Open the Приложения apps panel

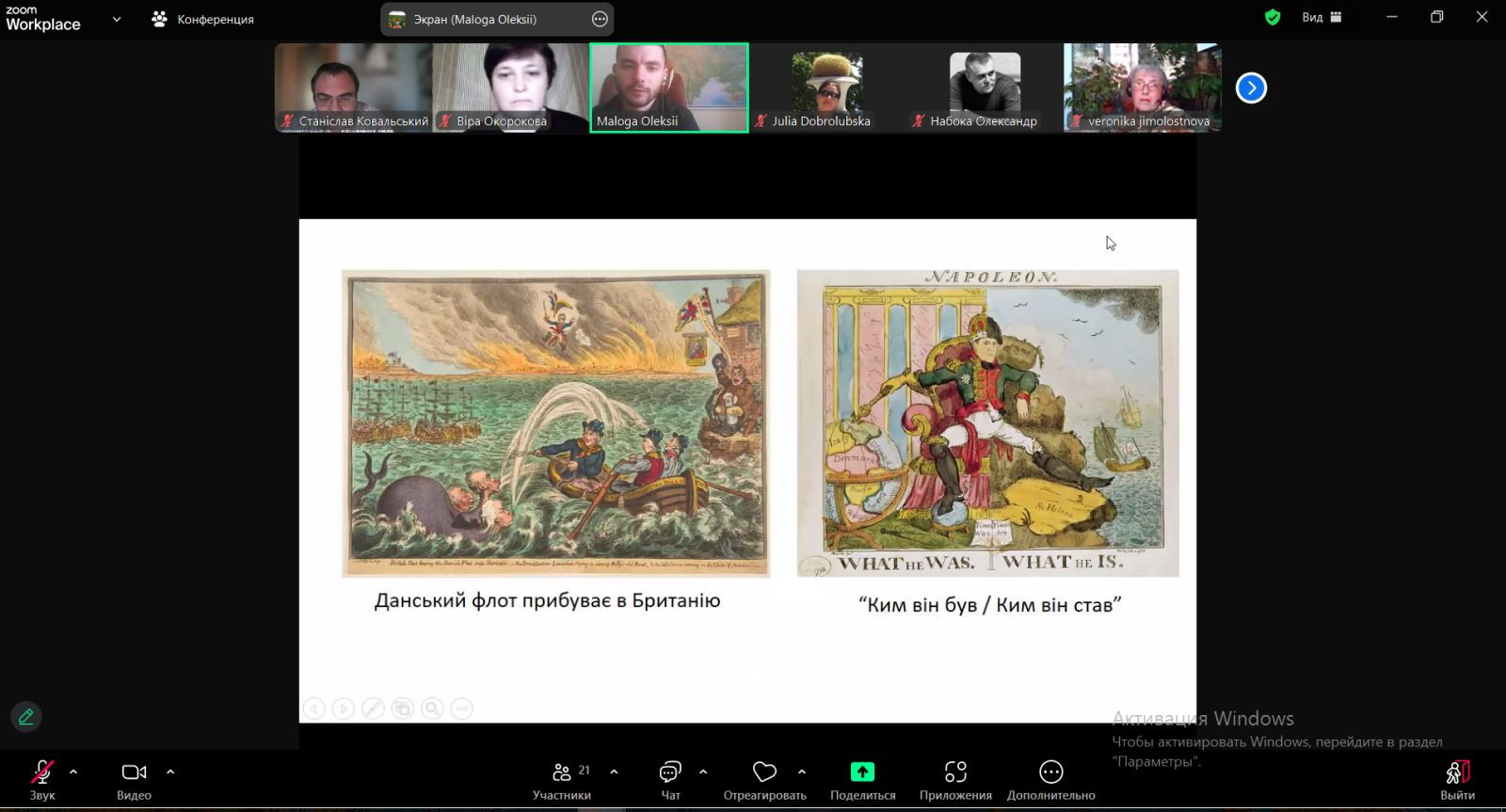click(955, 780)
